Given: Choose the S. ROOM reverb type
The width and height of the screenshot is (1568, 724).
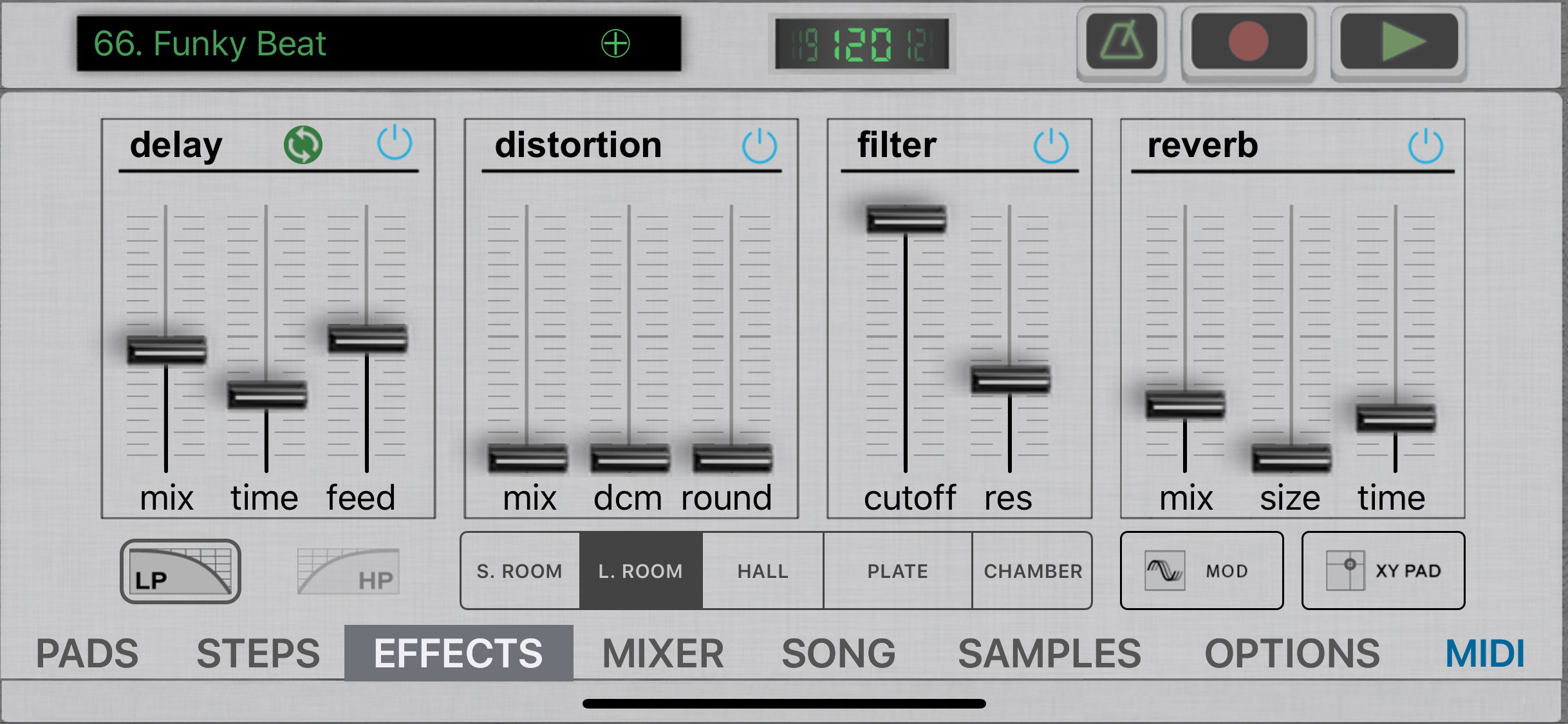Looking at the screenshot, I should point(519,571).
